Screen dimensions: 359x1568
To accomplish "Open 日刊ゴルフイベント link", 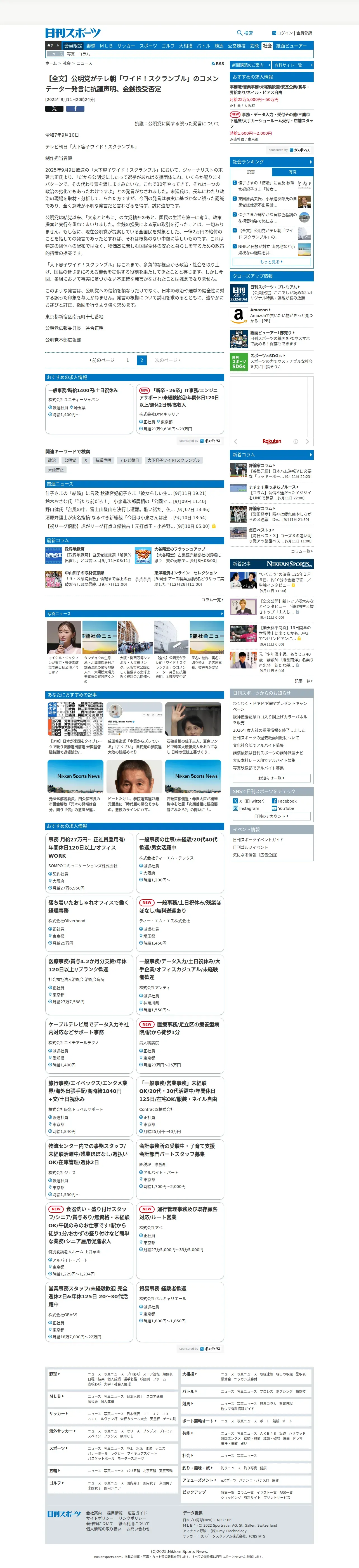I will (250, 847).
